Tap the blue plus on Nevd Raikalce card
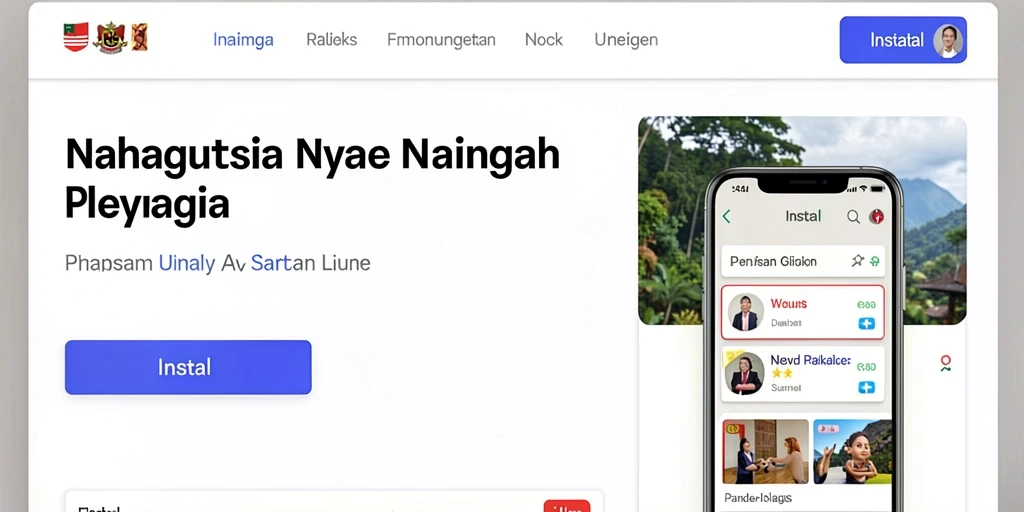Viewport: 1024px width, 512px height. click(866, 387)
